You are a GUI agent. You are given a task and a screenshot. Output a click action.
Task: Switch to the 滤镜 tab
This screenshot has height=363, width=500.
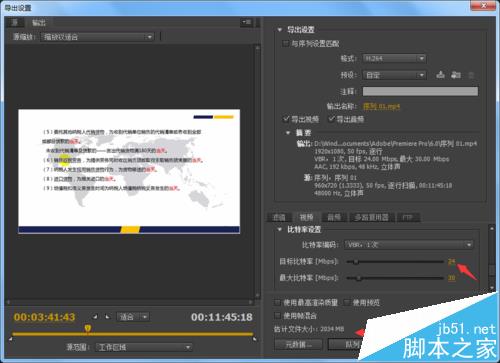point(279,217)
